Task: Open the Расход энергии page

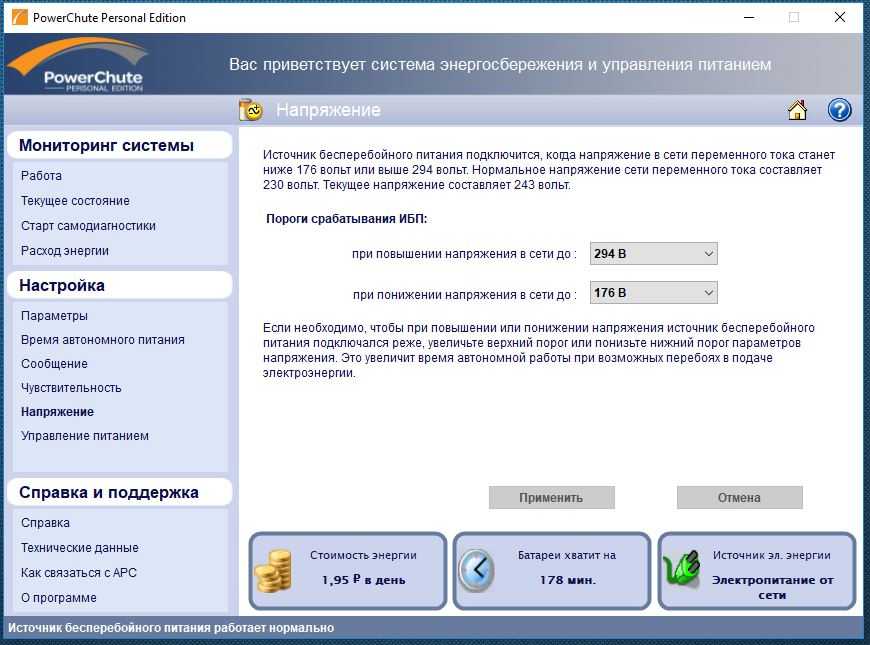Action: [x=65, y=251]
